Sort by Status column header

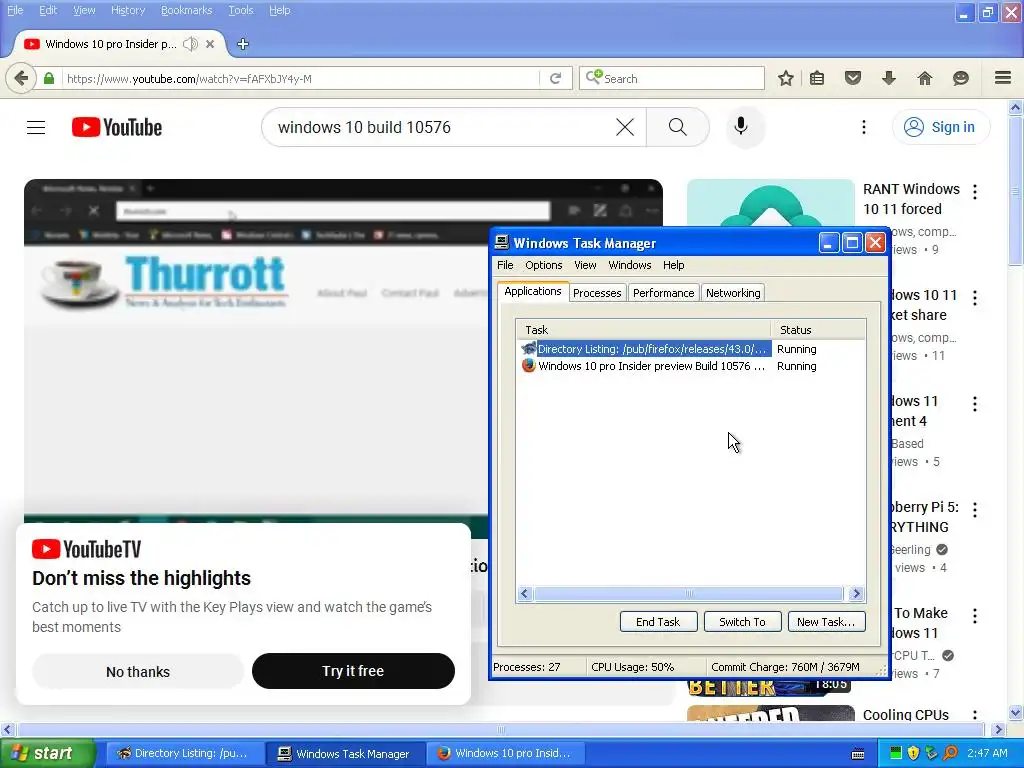pos(818,330)
